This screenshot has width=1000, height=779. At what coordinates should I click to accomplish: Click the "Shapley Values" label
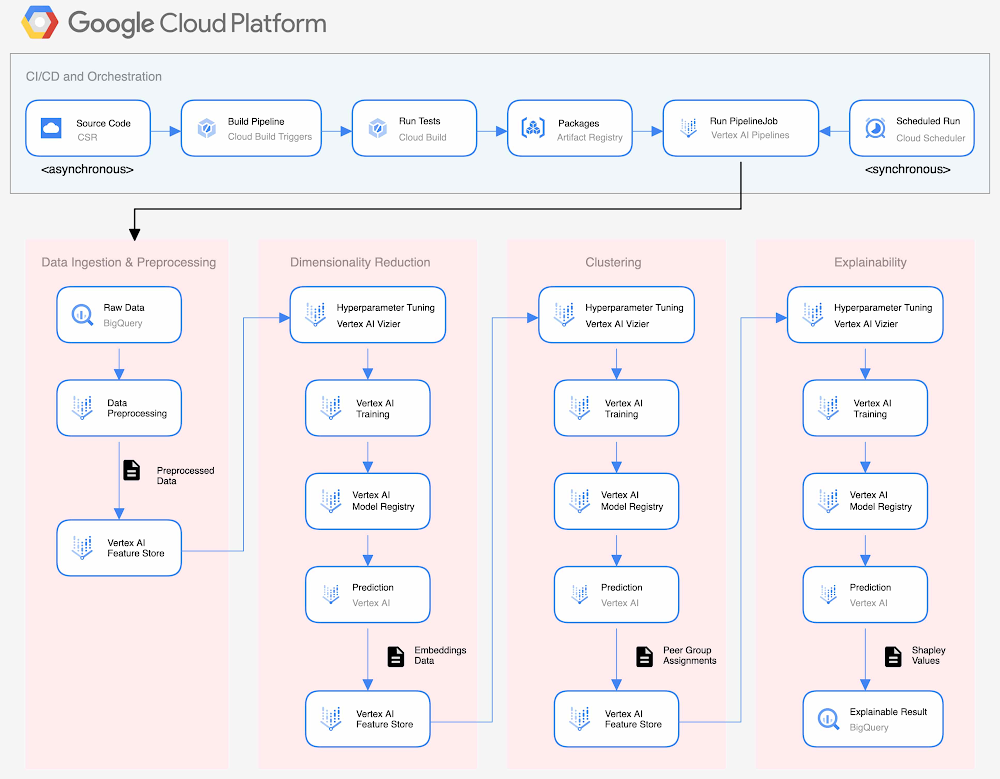(x=929, y=655)
